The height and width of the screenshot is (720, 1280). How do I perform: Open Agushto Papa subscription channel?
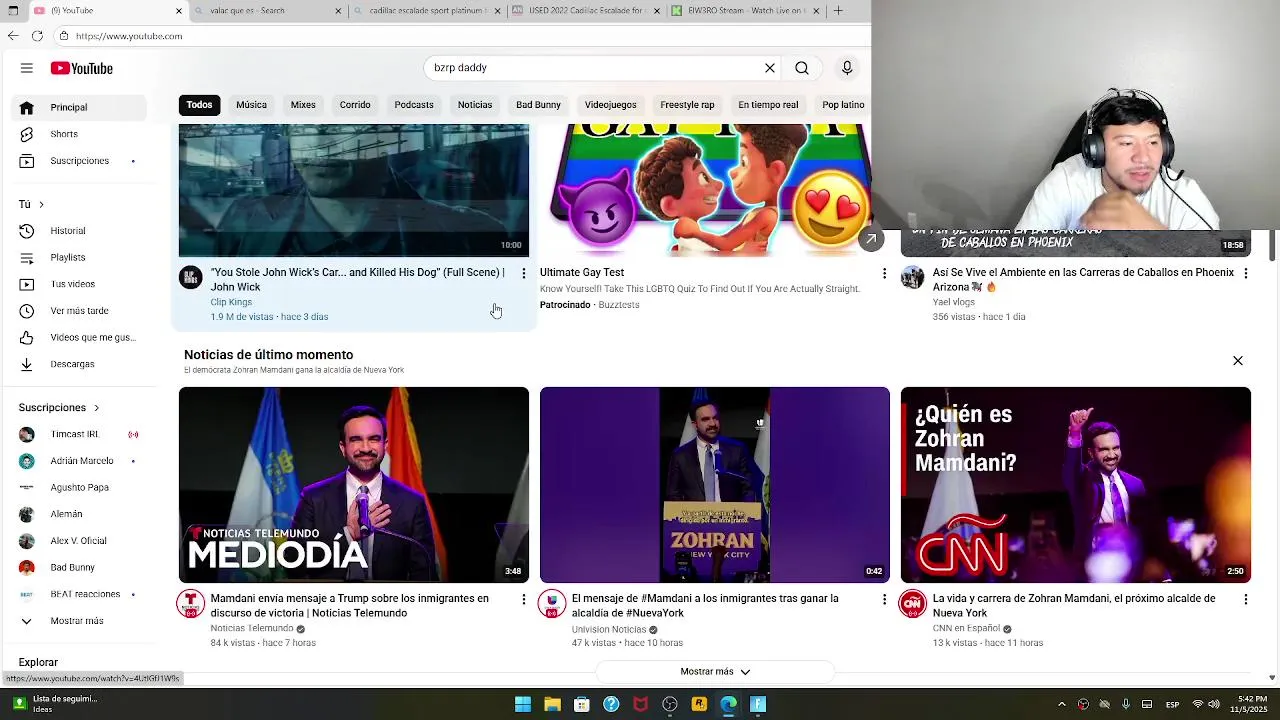coord(82,488)
